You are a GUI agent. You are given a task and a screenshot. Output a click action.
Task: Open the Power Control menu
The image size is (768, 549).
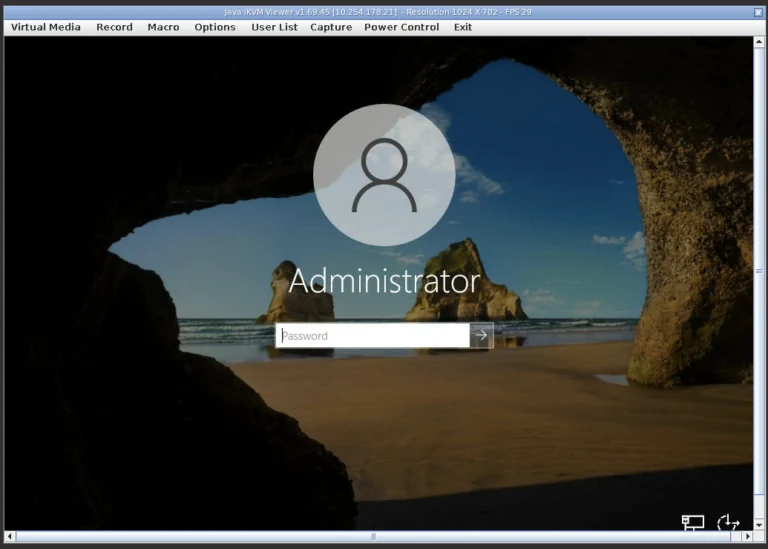click(401, 27)
